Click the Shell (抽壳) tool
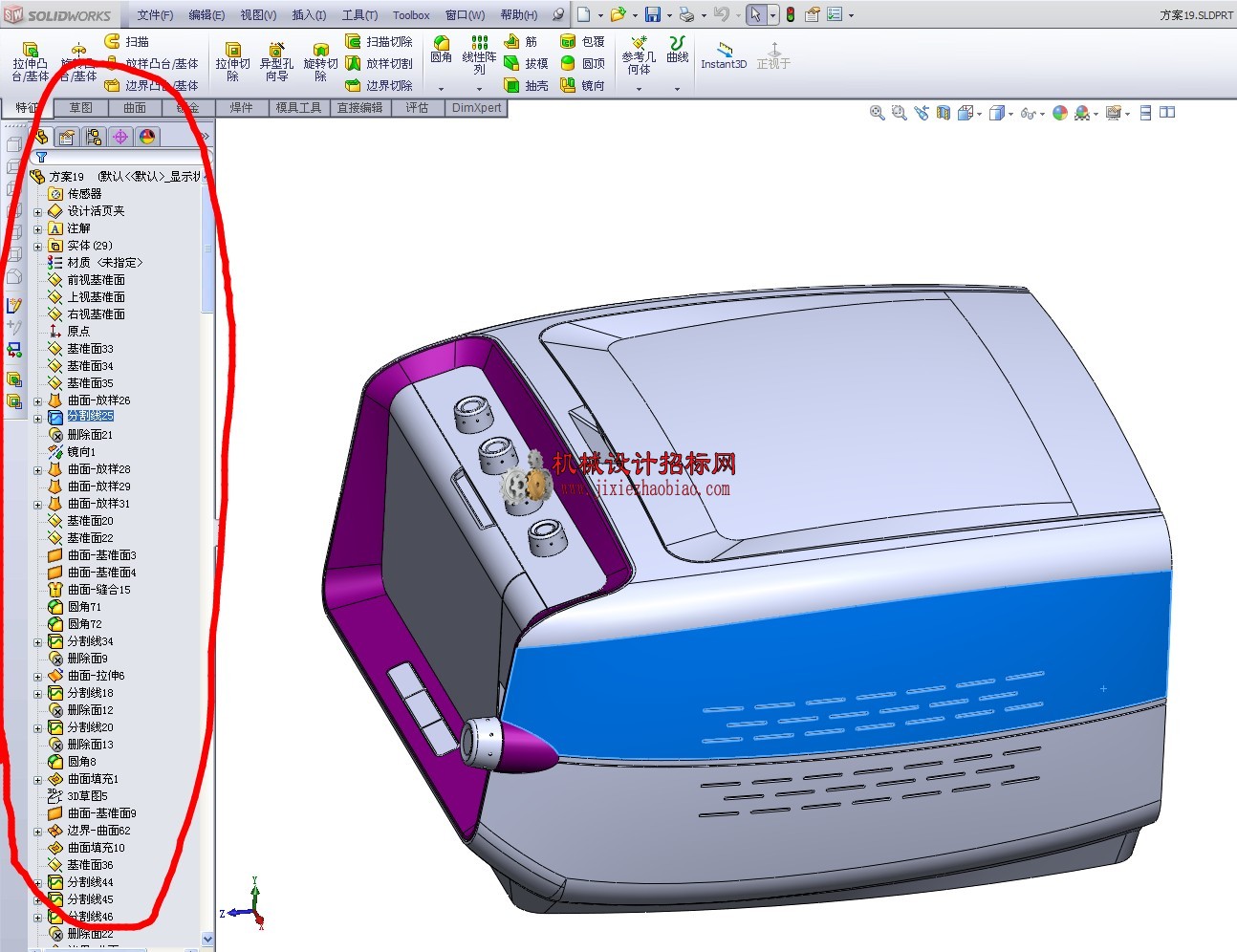Viewport: 1237px width, 952px height. point(526,85)
